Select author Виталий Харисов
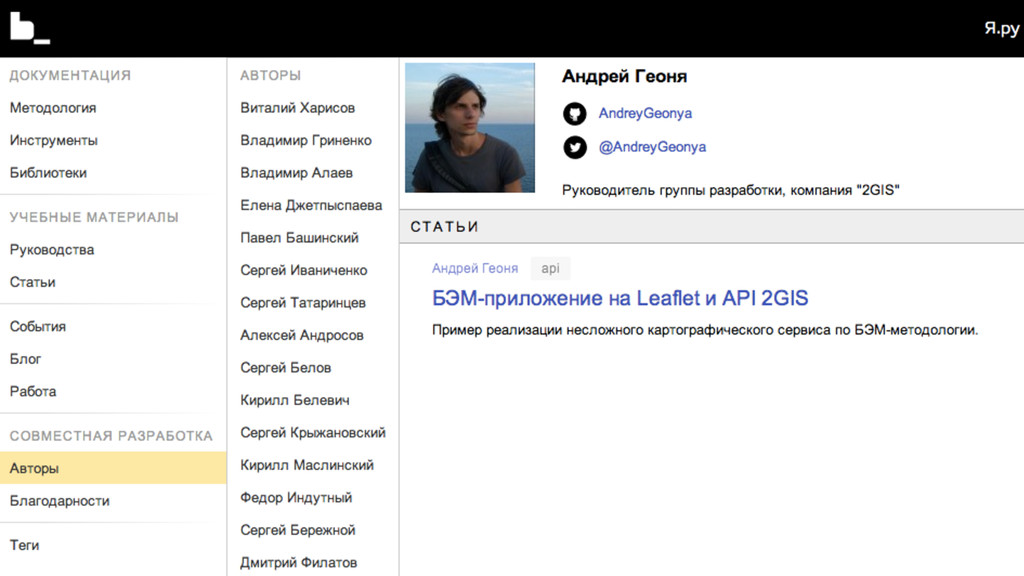1024x576 pixels. 298,108
